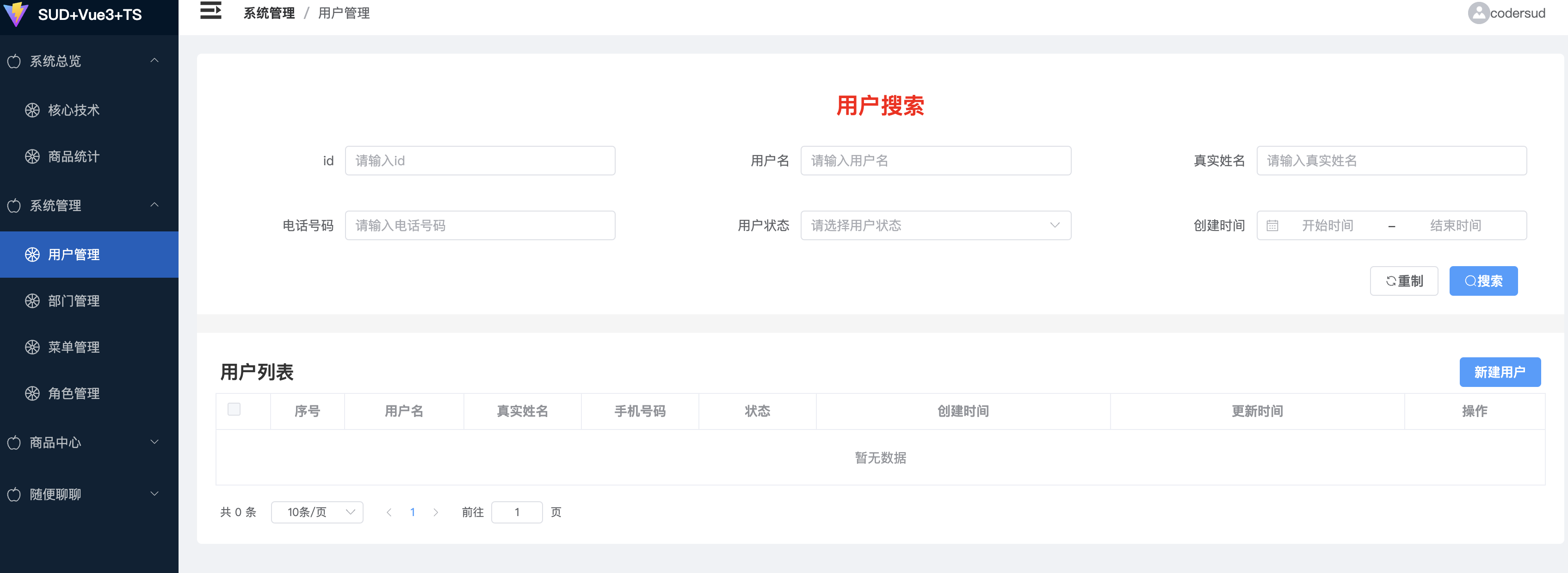Click the calendar icon in 创建时间 field

1272,226
